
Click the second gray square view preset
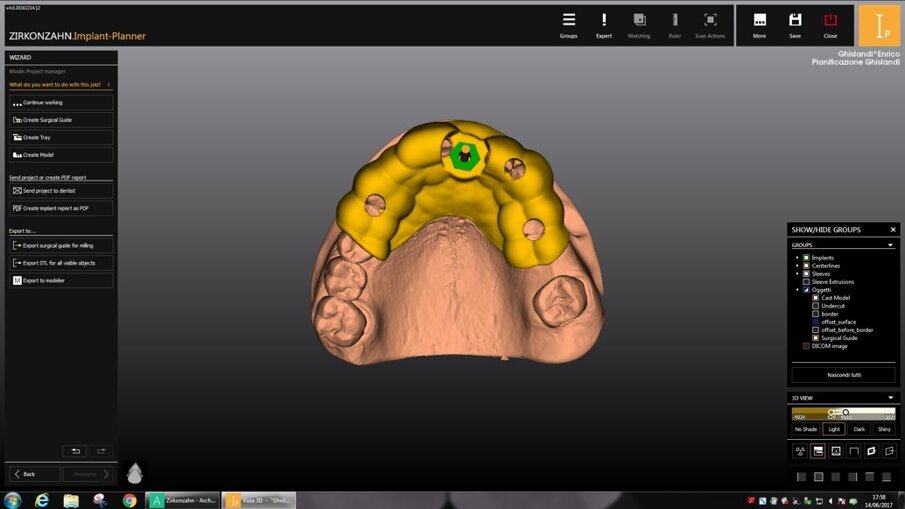[818, 477]
